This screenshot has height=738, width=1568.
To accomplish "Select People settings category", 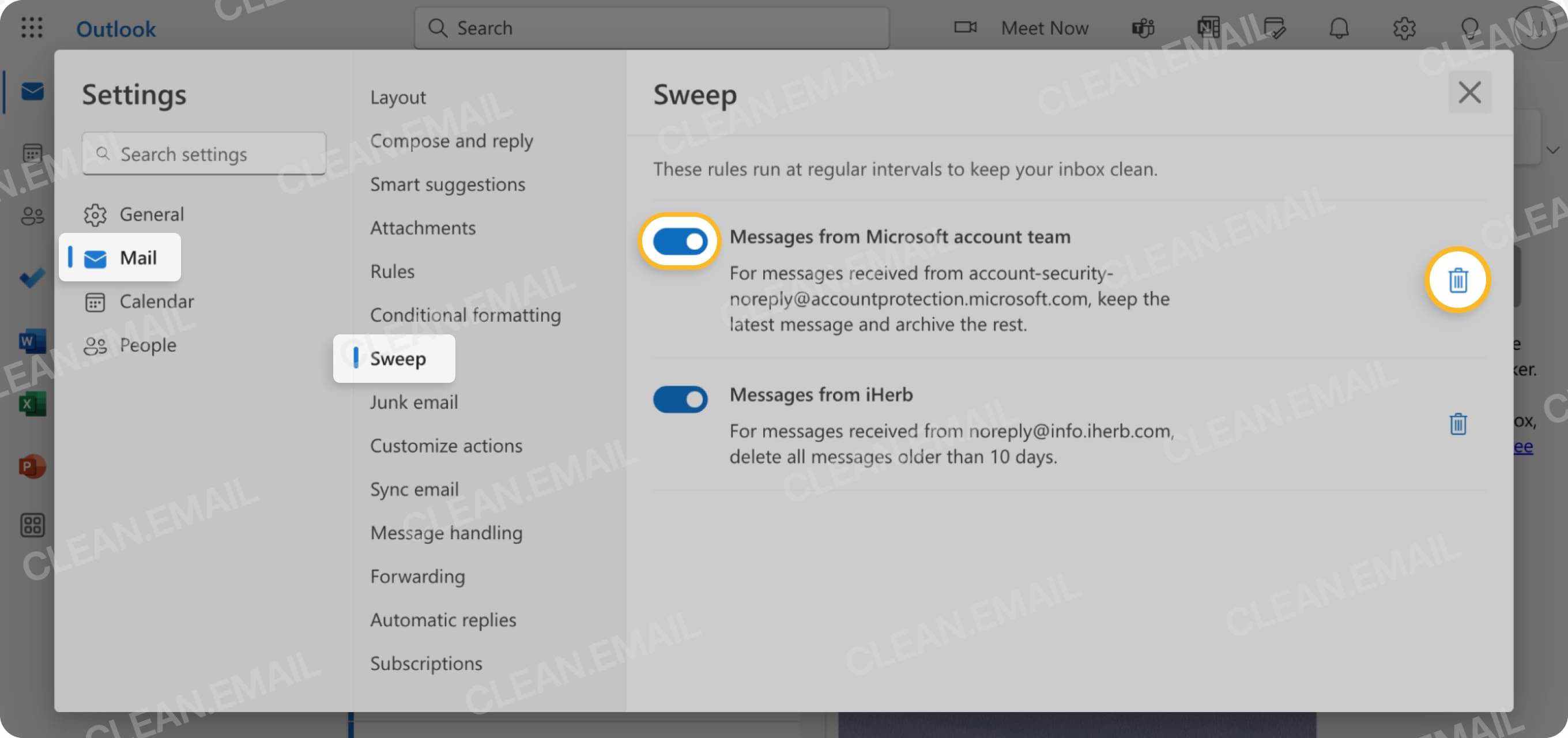I will (x=130, y=345).
